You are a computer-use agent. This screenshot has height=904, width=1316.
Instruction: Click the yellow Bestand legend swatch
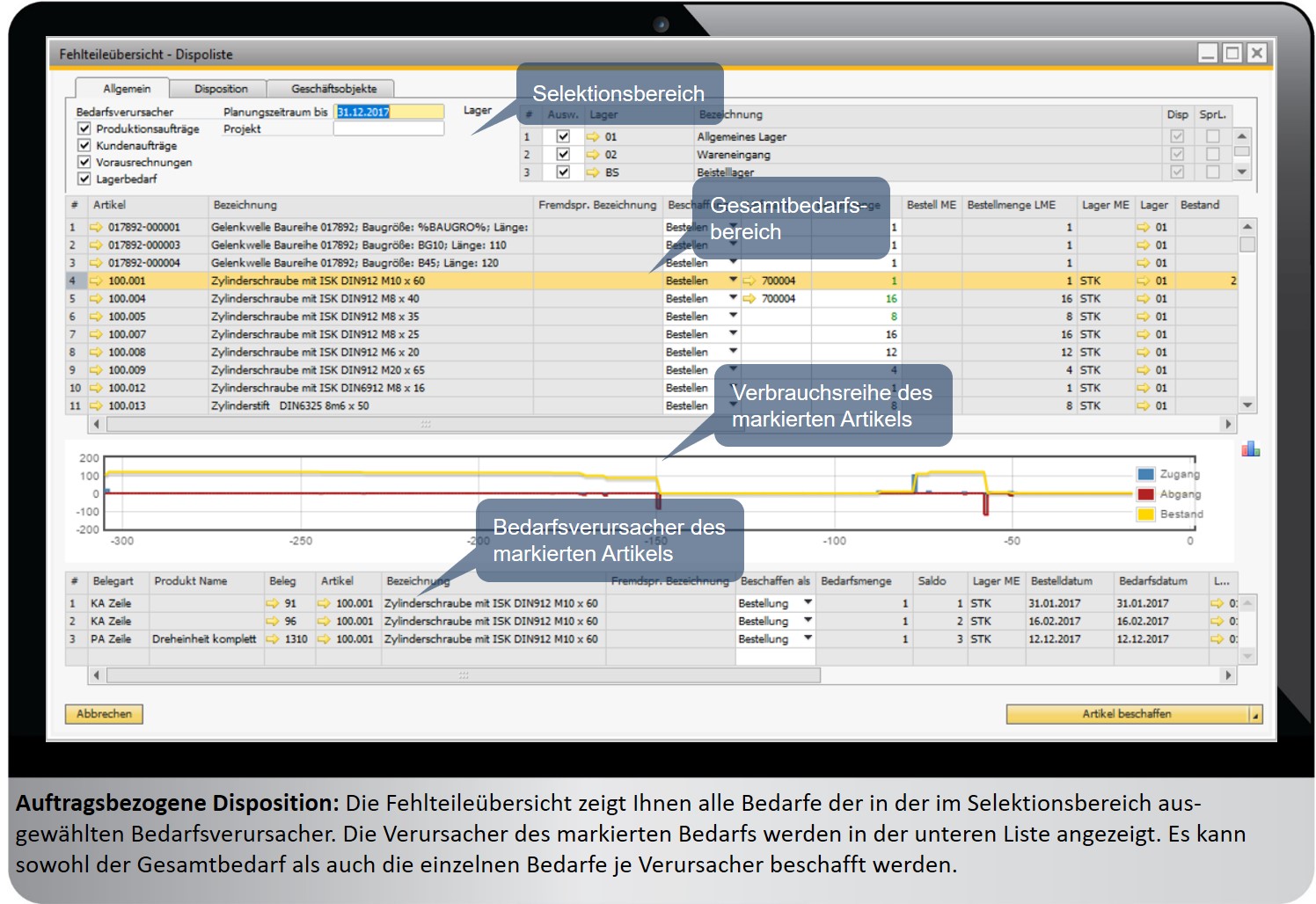click(x=1145, y=514)
